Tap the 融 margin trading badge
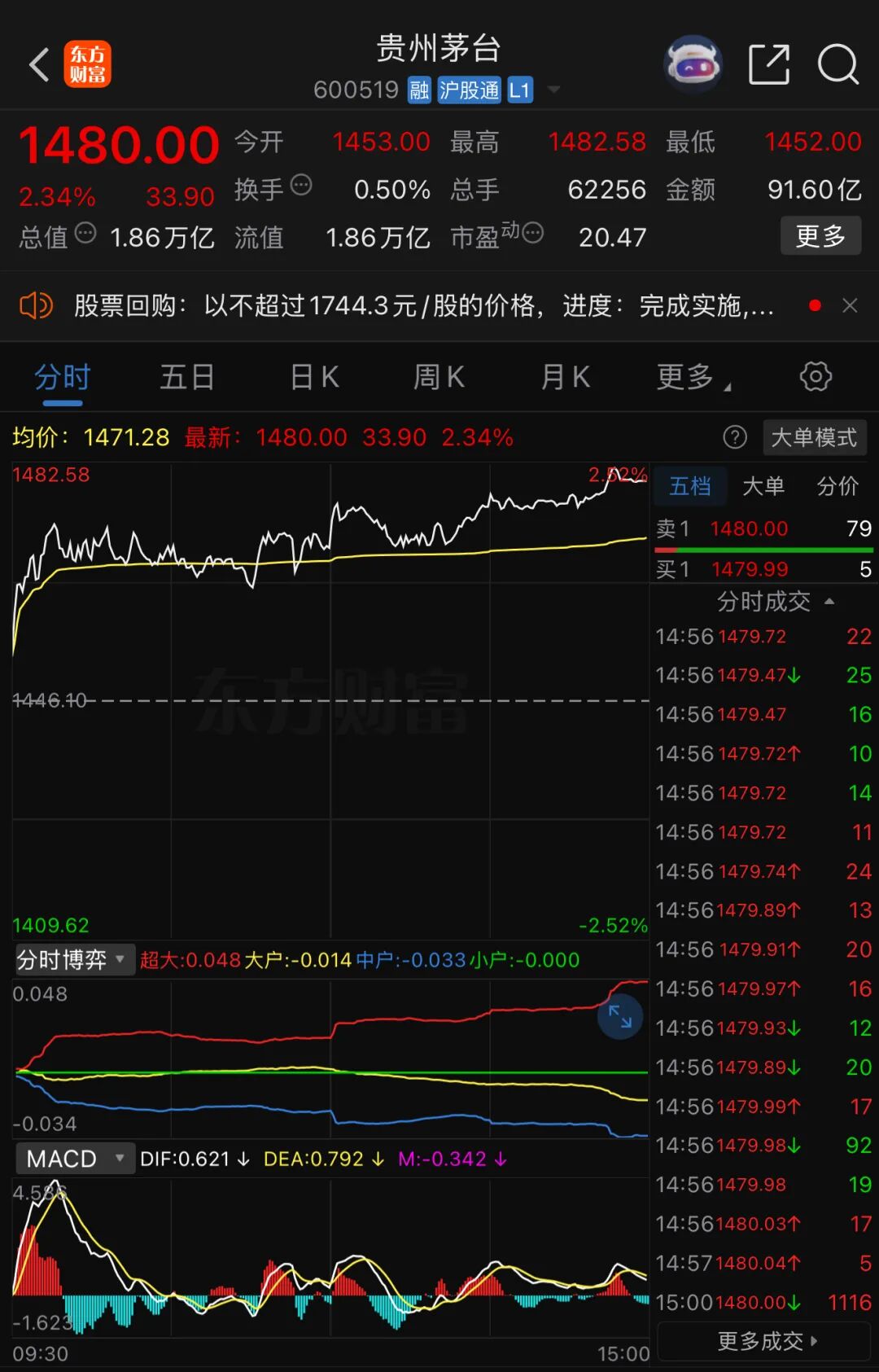The image size is (879, 1372). point(419,90)
